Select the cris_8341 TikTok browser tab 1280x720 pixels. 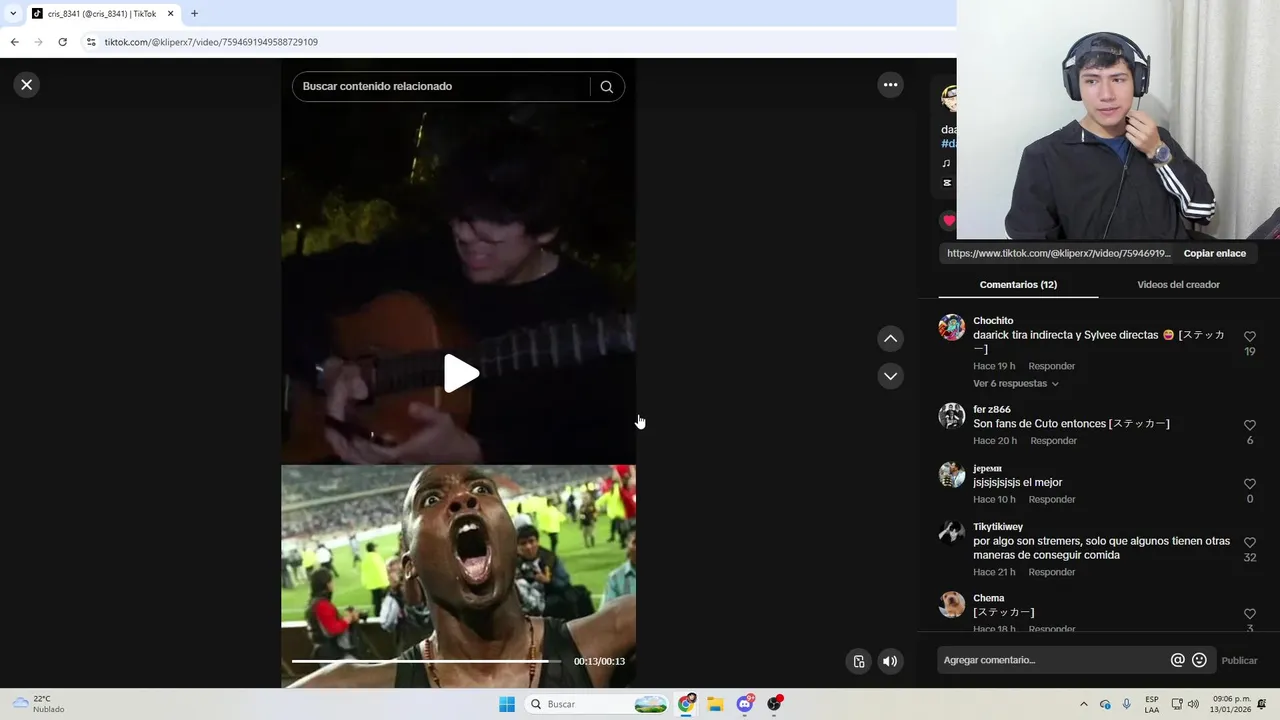click(102, 14)
